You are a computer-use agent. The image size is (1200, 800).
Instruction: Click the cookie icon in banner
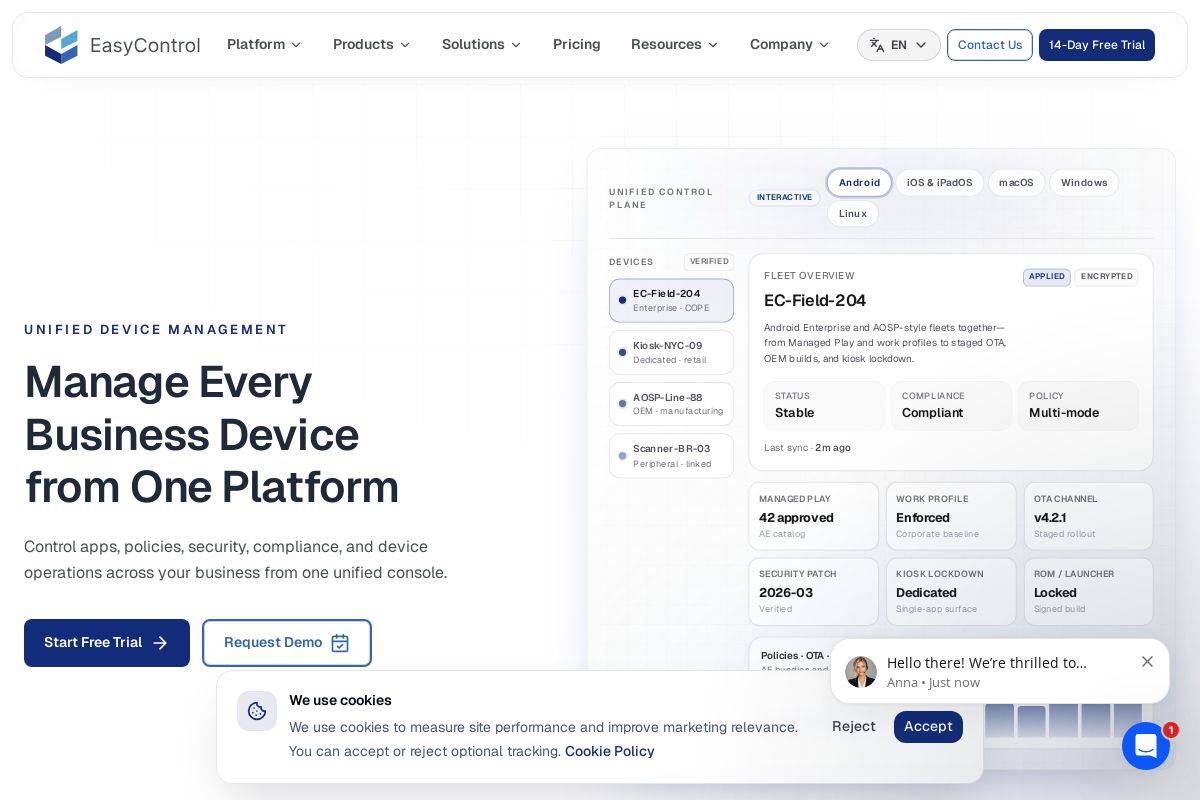[x=257, y=711]
